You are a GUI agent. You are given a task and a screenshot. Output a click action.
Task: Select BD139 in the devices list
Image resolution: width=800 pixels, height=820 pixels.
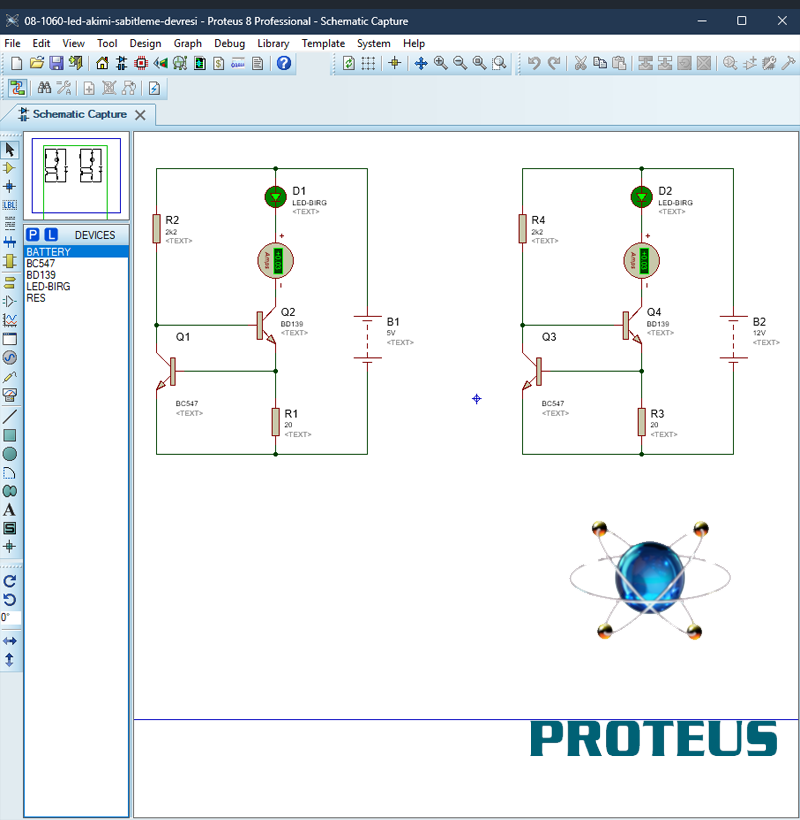(x=41, y=275)
